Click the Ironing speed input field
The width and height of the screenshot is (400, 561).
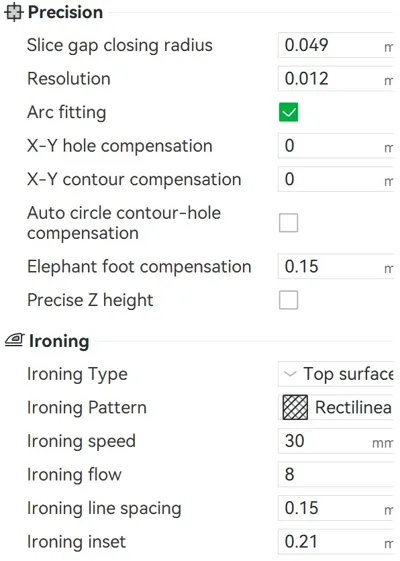pyautogui.click(x=336, y=441)
